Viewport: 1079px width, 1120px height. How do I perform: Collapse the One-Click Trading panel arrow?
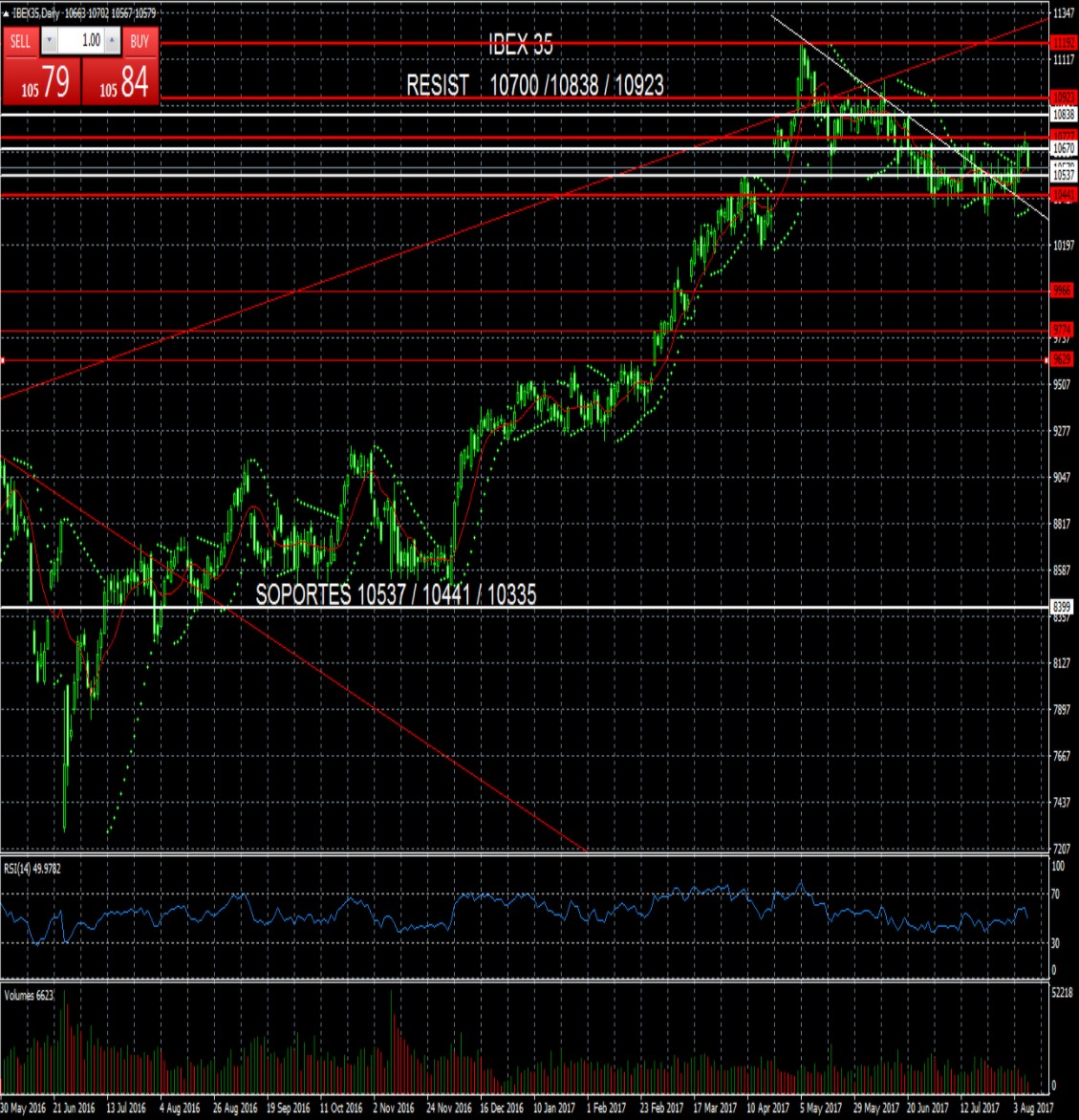coord(6,12)
